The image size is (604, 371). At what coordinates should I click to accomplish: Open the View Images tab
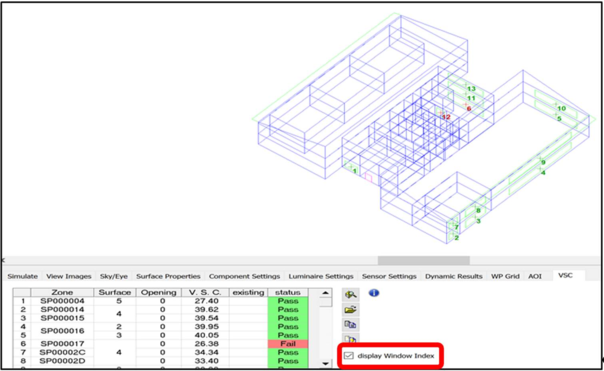[69, 276]
